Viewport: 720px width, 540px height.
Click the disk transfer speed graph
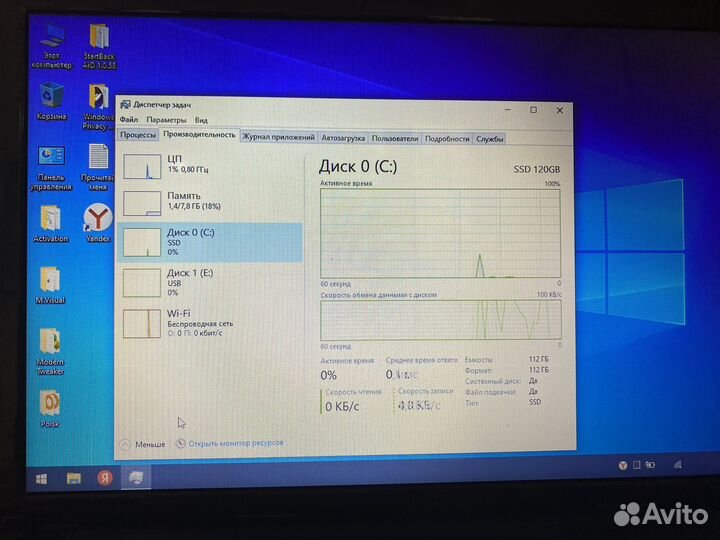(x=441, y=320)
